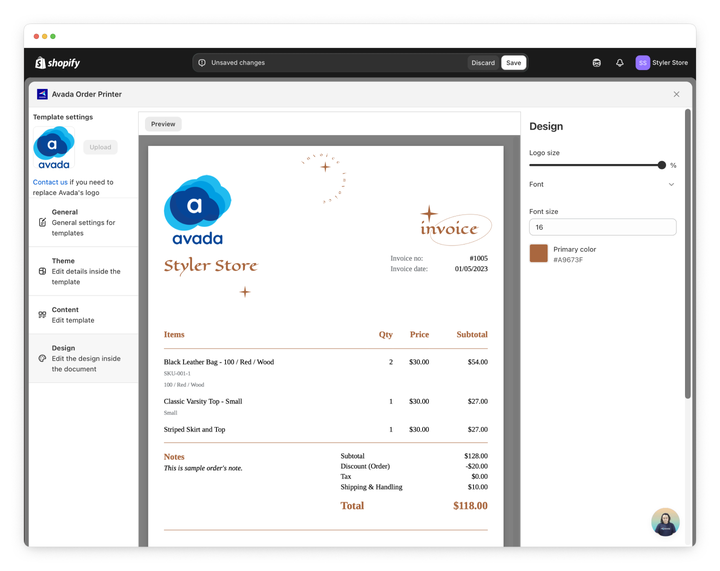Click the Unsaved changes label
The width and height of the screenshot is (720, 571).
tap(238, 62)
